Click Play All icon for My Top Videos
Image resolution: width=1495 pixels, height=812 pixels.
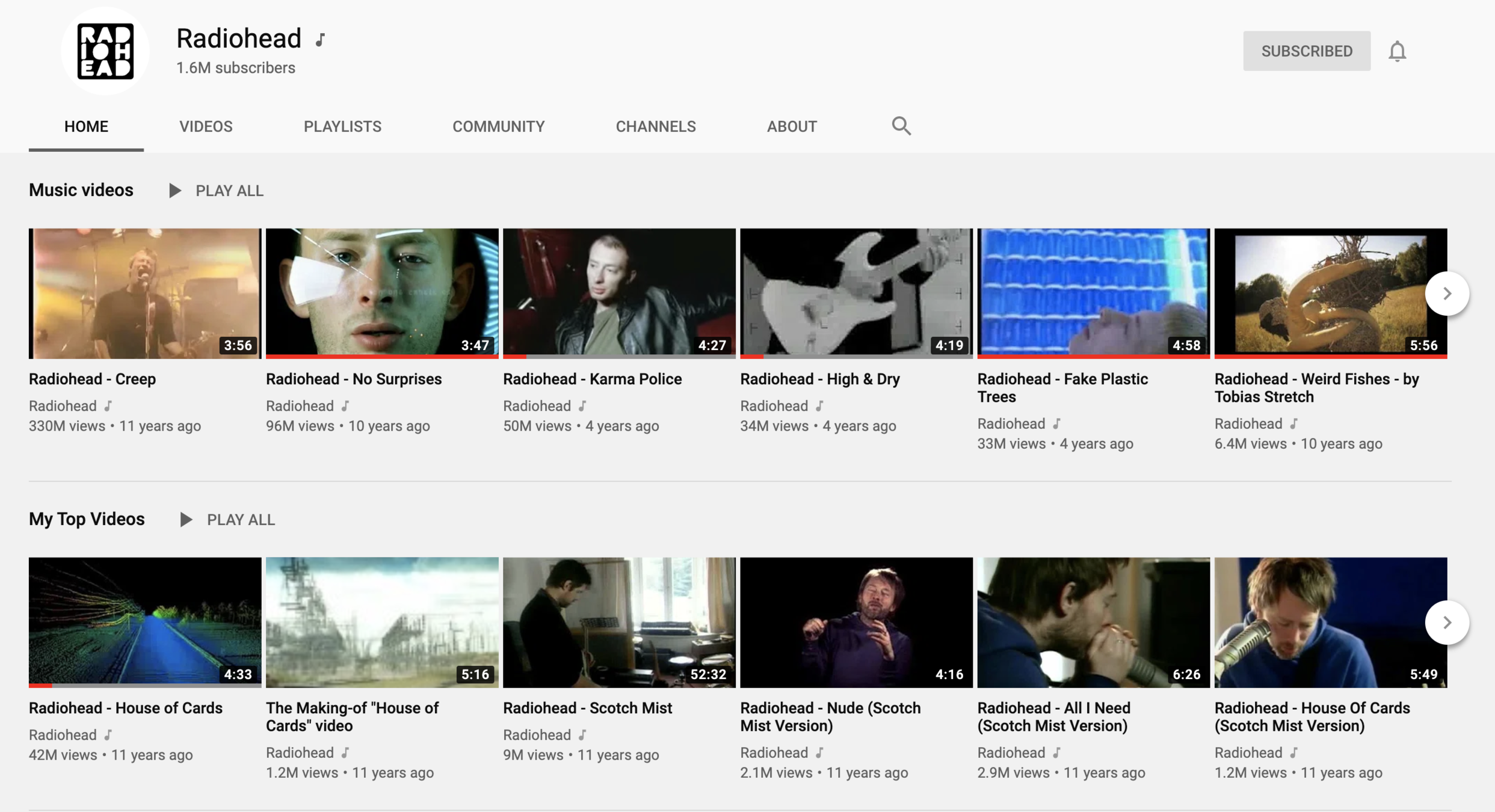point(186,520)
